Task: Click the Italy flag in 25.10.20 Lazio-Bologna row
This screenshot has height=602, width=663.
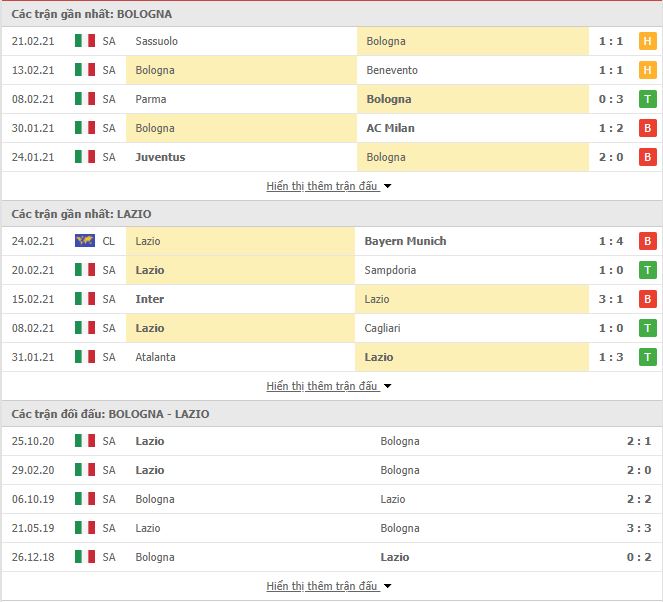Action: point(85,441)
